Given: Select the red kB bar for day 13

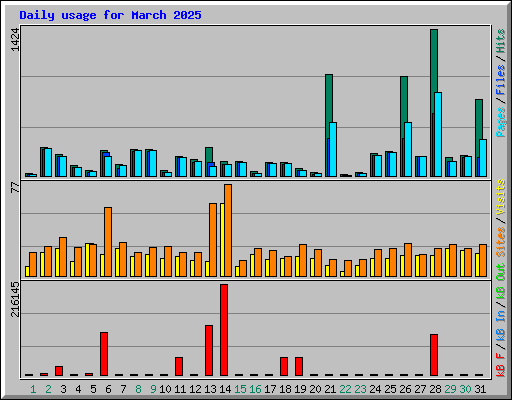Looking at the screenshot, I should click(x=209, y=350).
